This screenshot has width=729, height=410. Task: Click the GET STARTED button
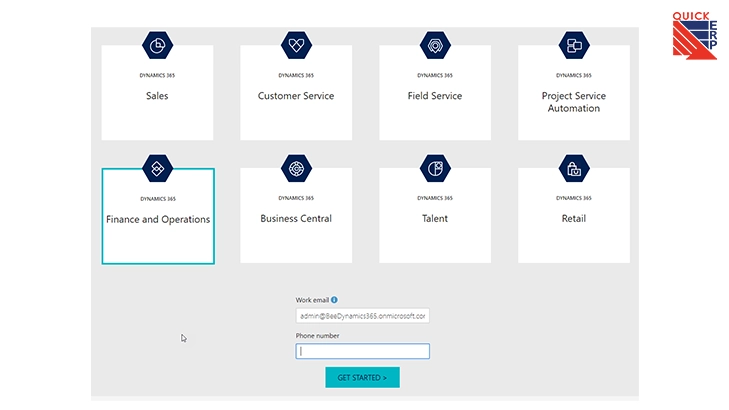363,377
